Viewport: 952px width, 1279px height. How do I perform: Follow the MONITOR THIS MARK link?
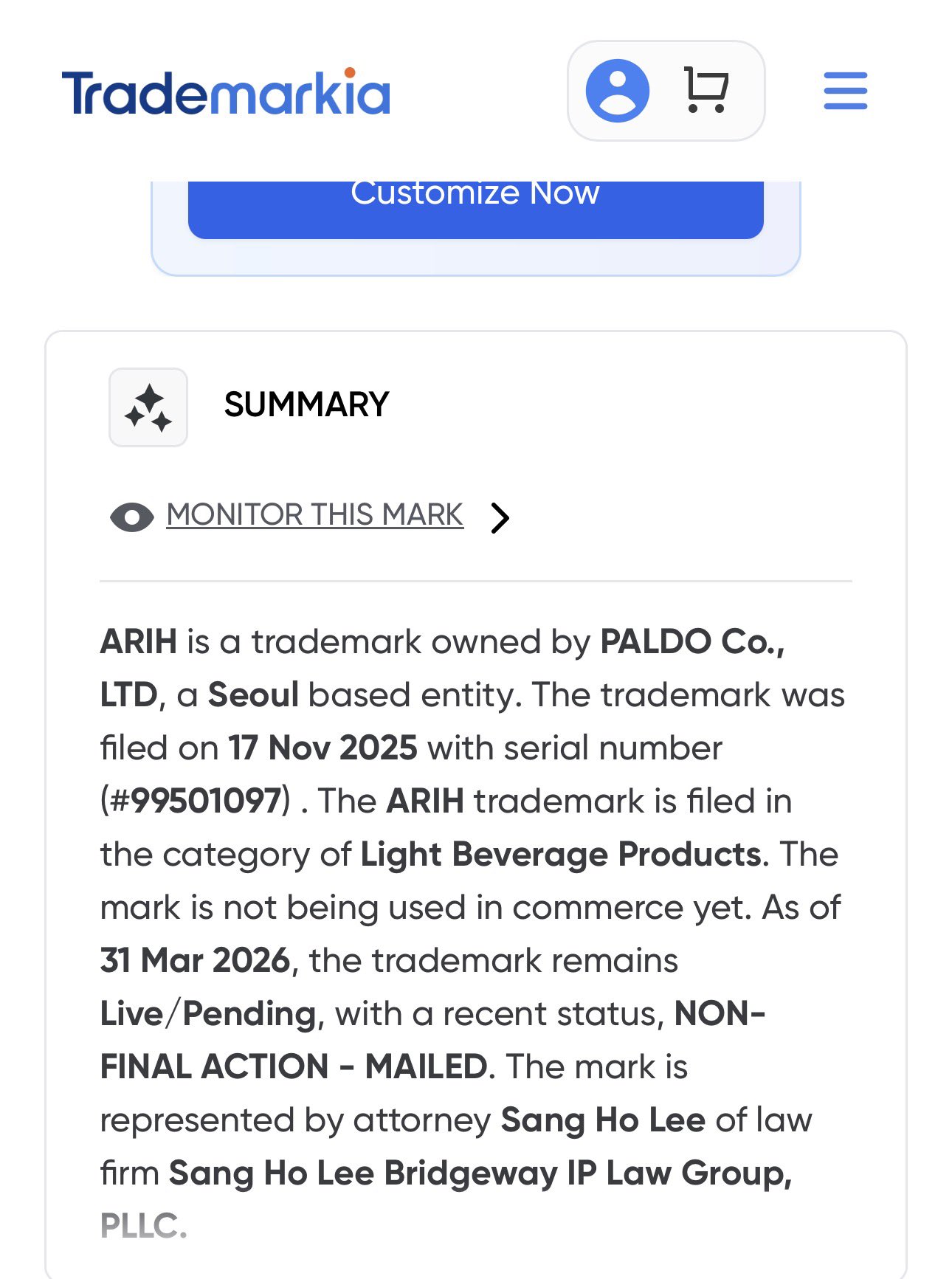click(x=314, y=514)
